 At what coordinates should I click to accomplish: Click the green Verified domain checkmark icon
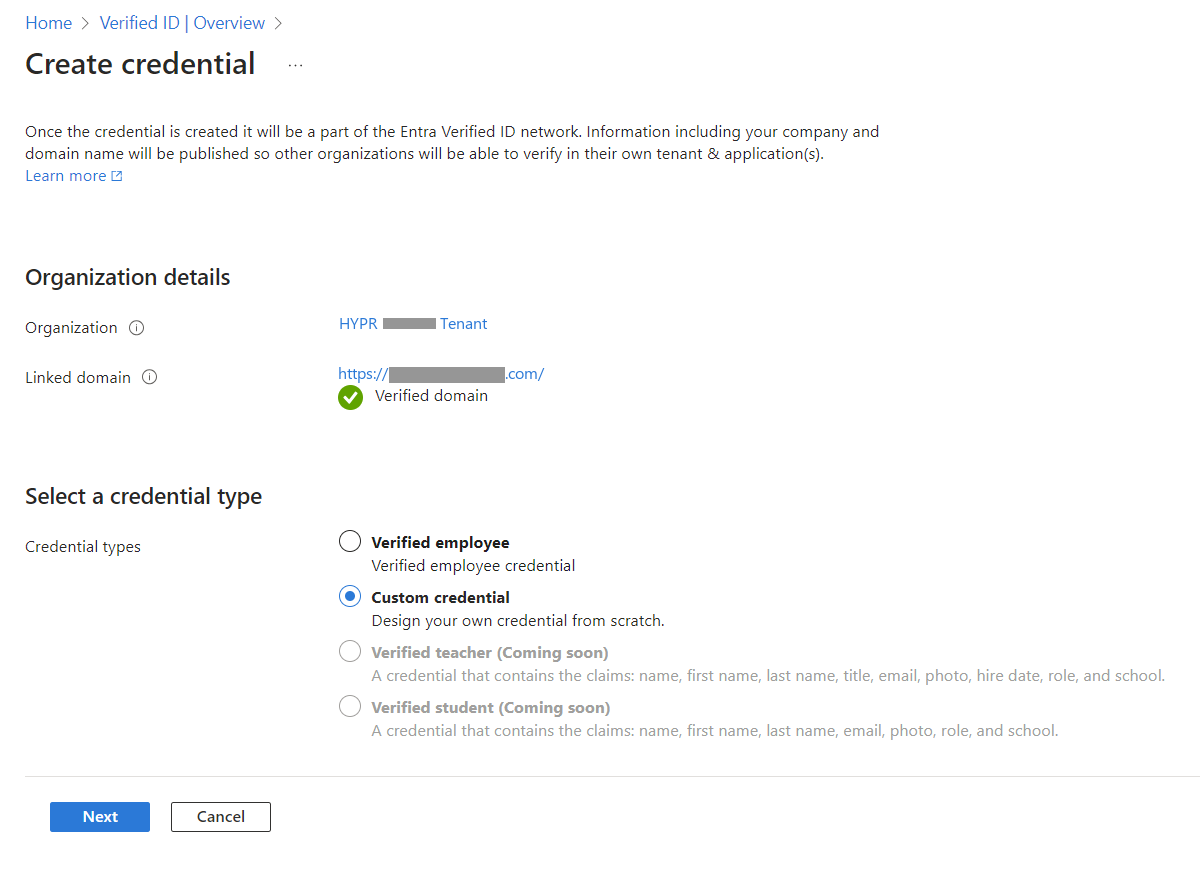click(351, 398)
